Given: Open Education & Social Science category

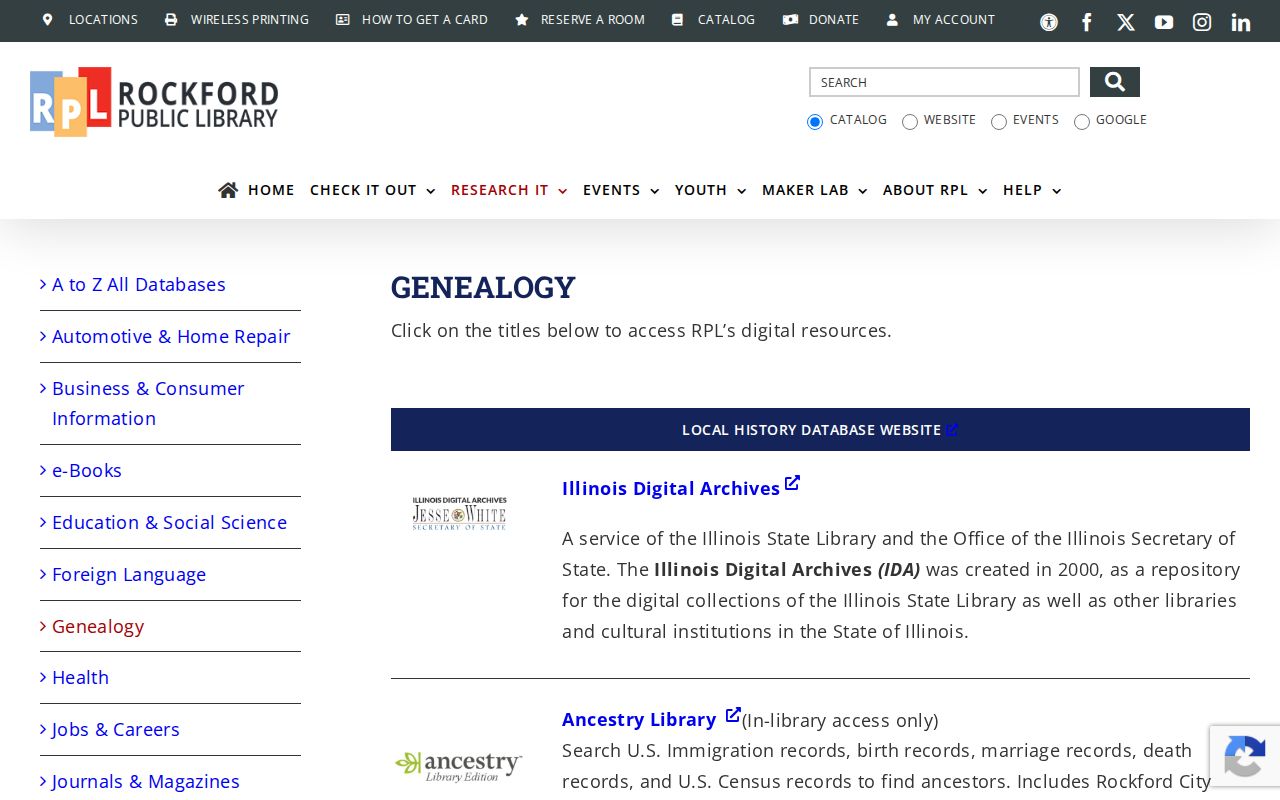Looking at the screenshot, I should click(x=169, y=523).
